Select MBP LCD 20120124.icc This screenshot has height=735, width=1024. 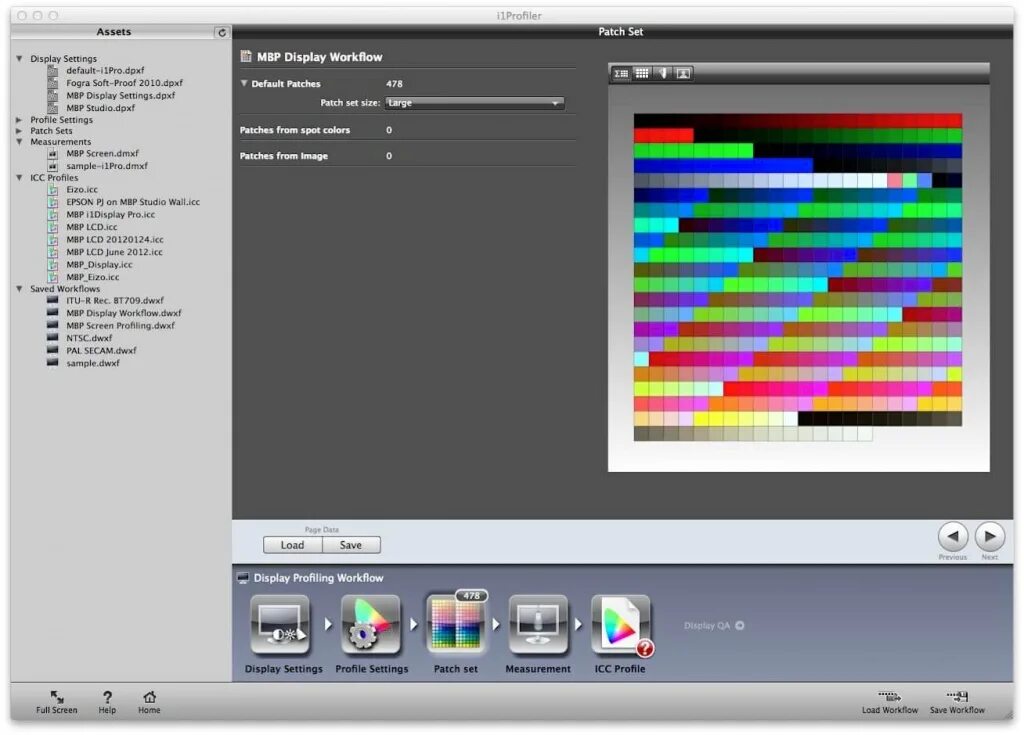click(x=114, y=240)
